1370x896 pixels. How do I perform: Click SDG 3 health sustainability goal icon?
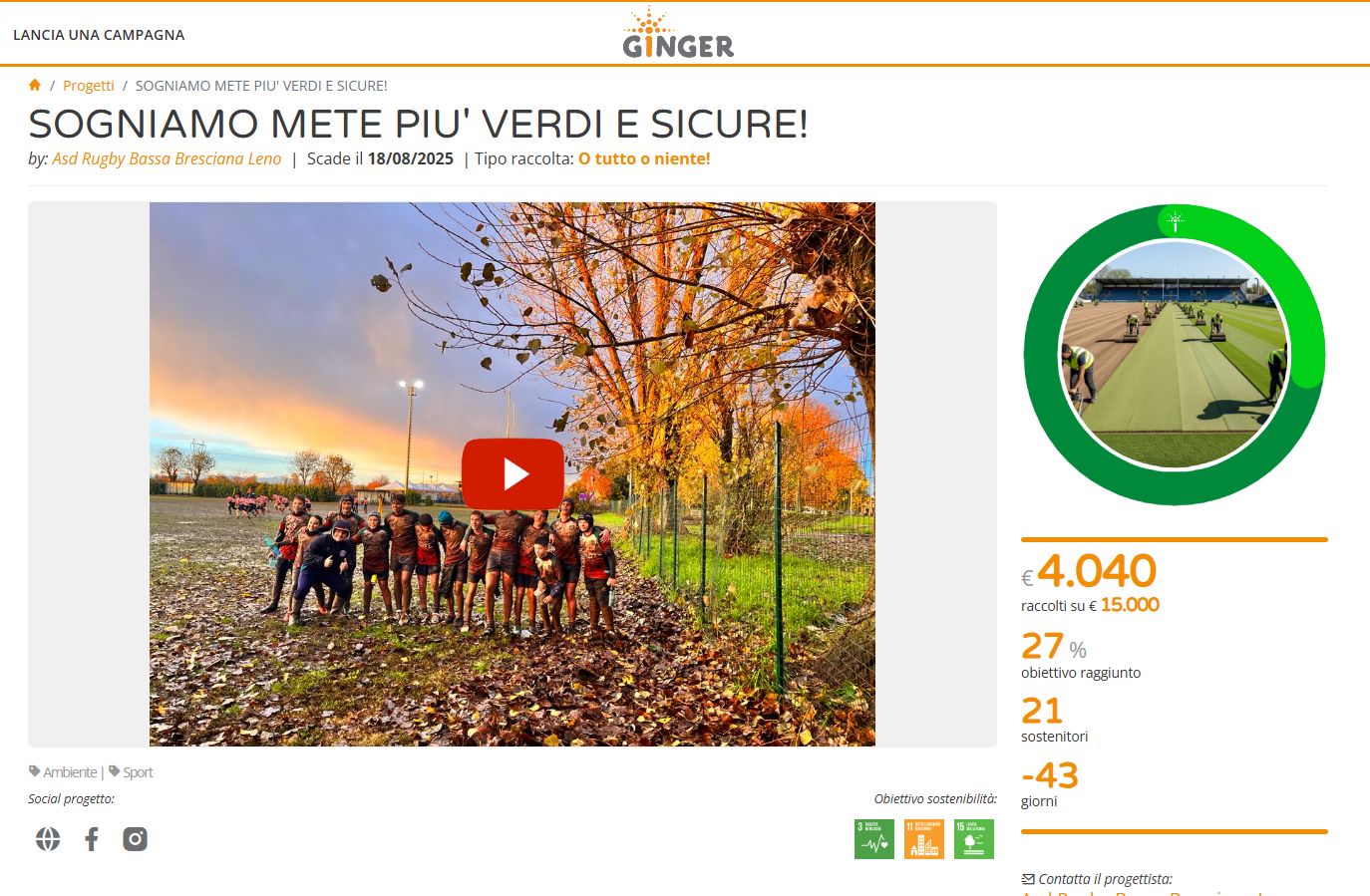[x=874, y=839]
